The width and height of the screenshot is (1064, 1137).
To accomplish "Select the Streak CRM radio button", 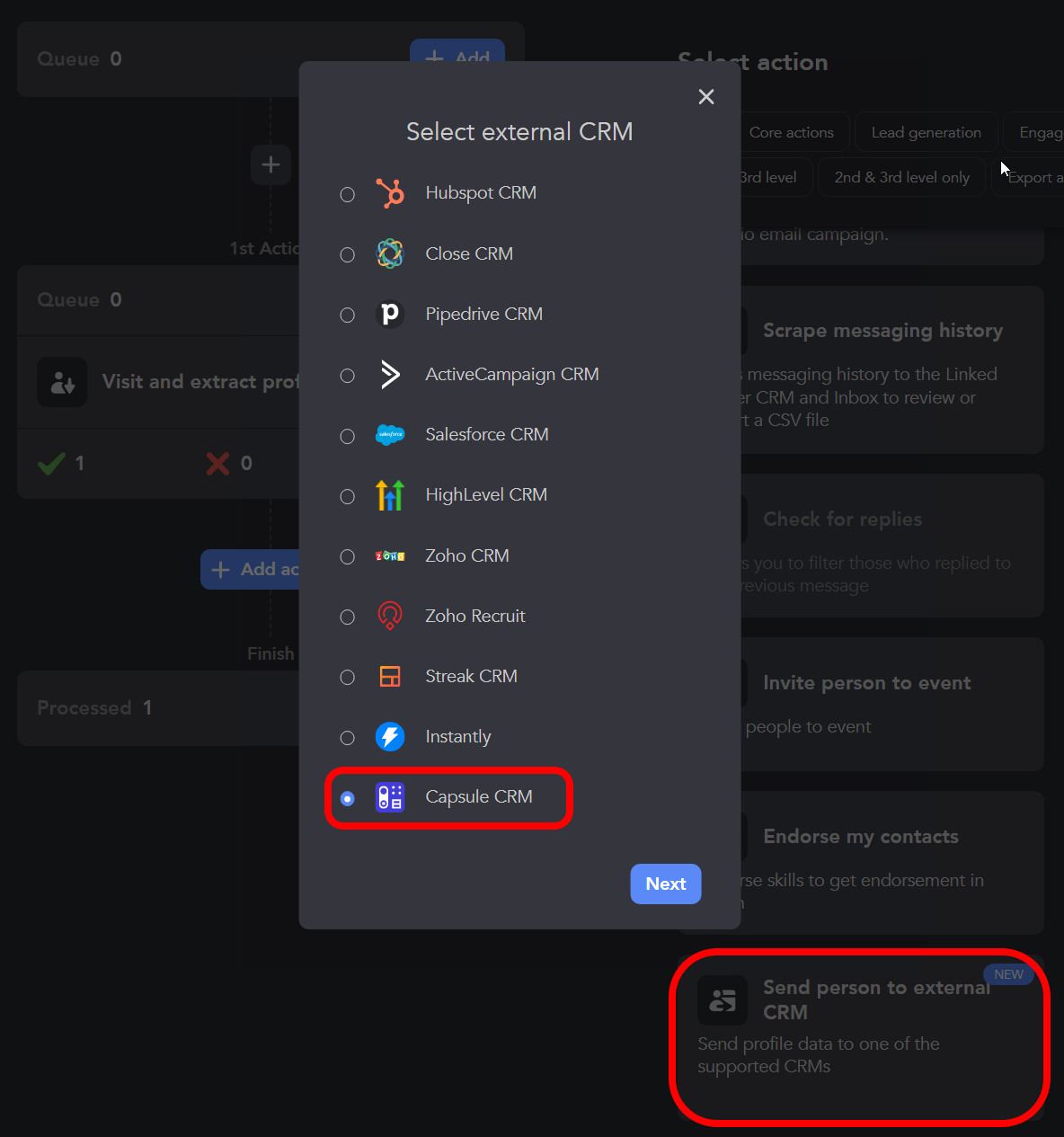I will [x=348, y=677].
